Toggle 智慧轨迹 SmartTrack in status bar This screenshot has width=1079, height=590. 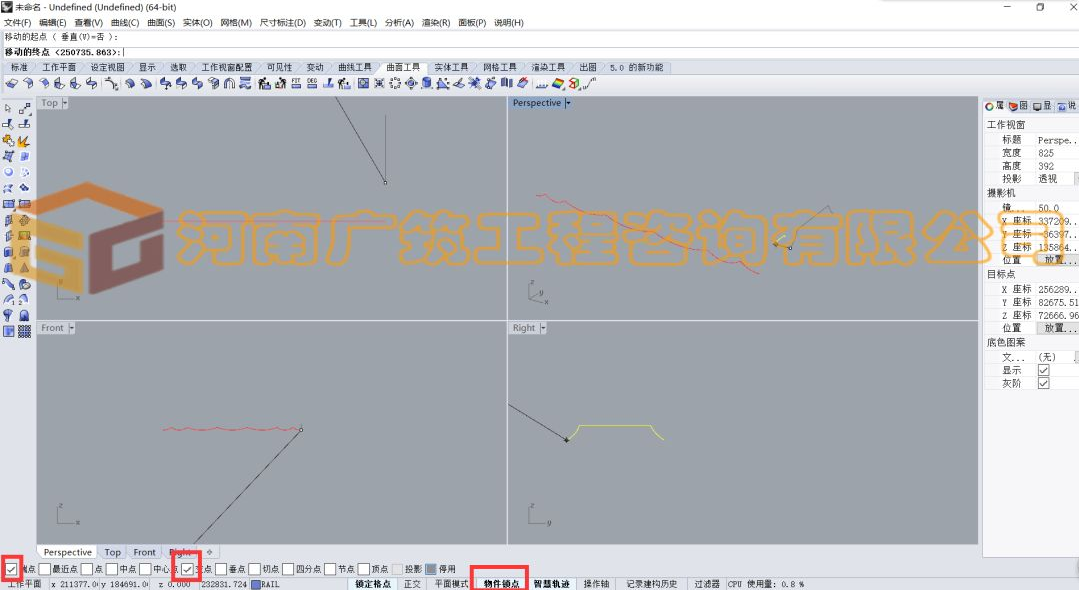tap(551, 584)
